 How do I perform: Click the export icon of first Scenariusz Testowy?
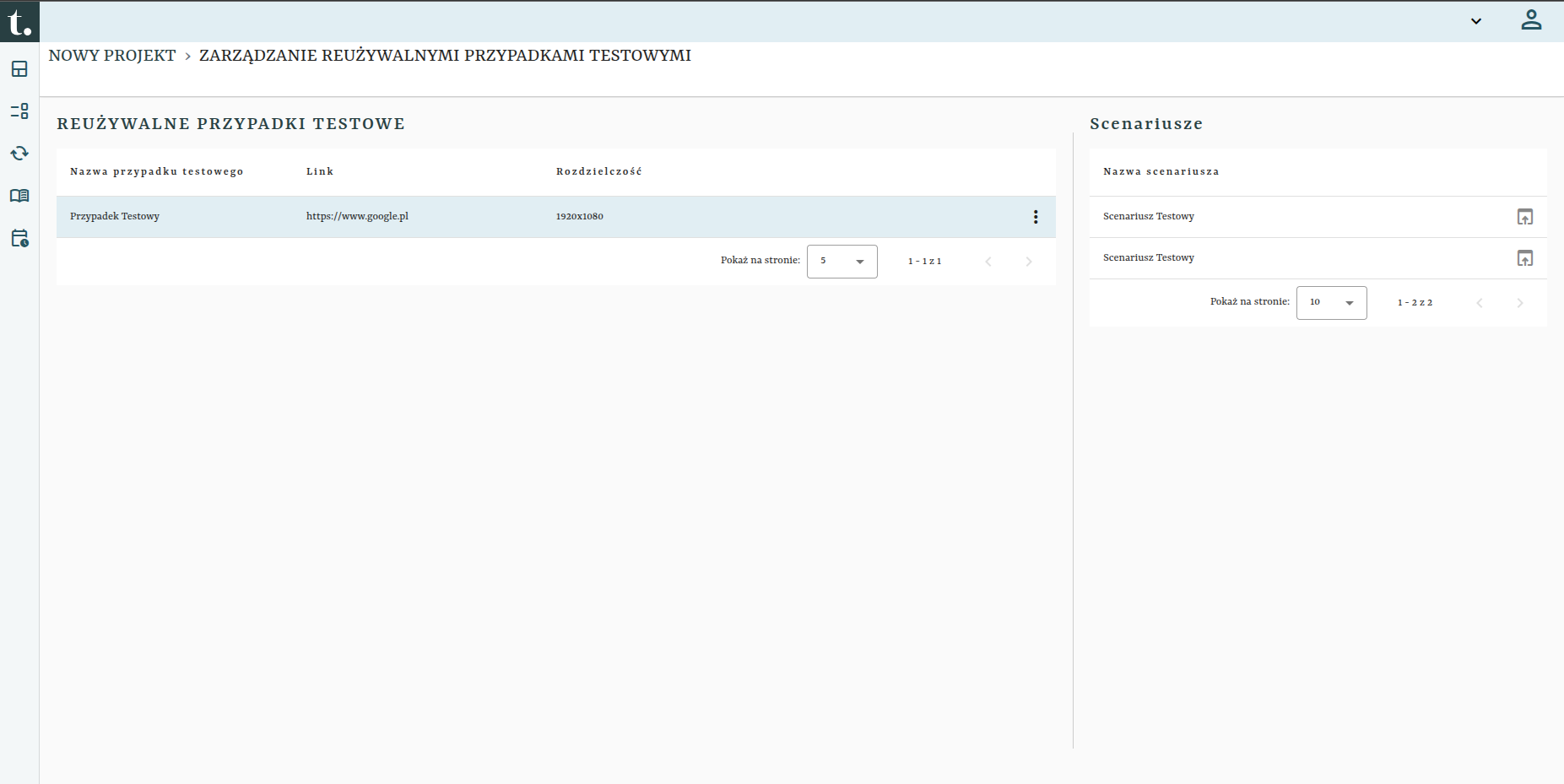1525,217
